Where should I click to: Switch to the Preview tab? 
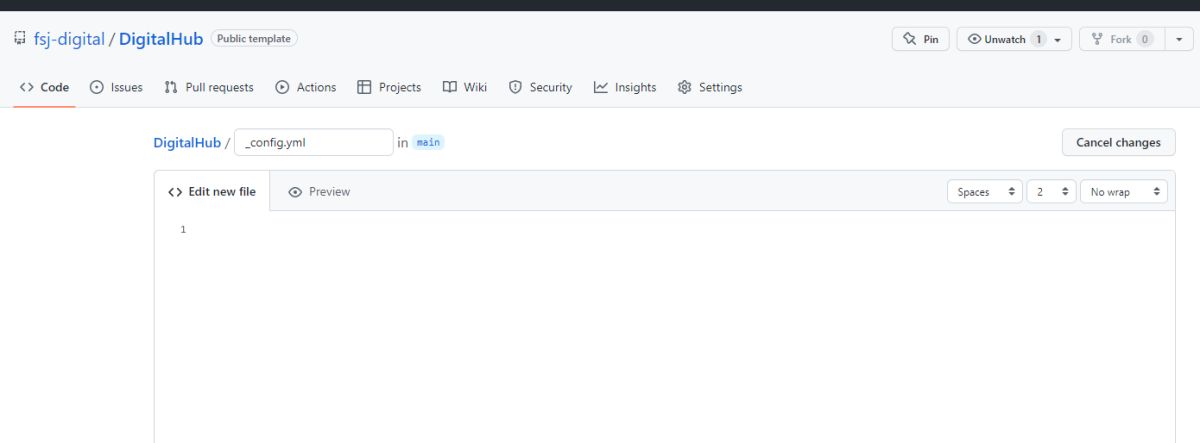[319, 192]
